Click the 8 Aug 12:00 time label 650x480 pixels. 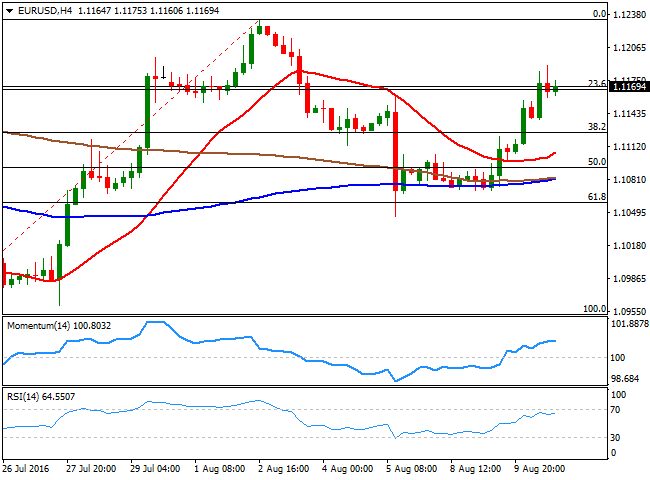[x=475, y=469]
